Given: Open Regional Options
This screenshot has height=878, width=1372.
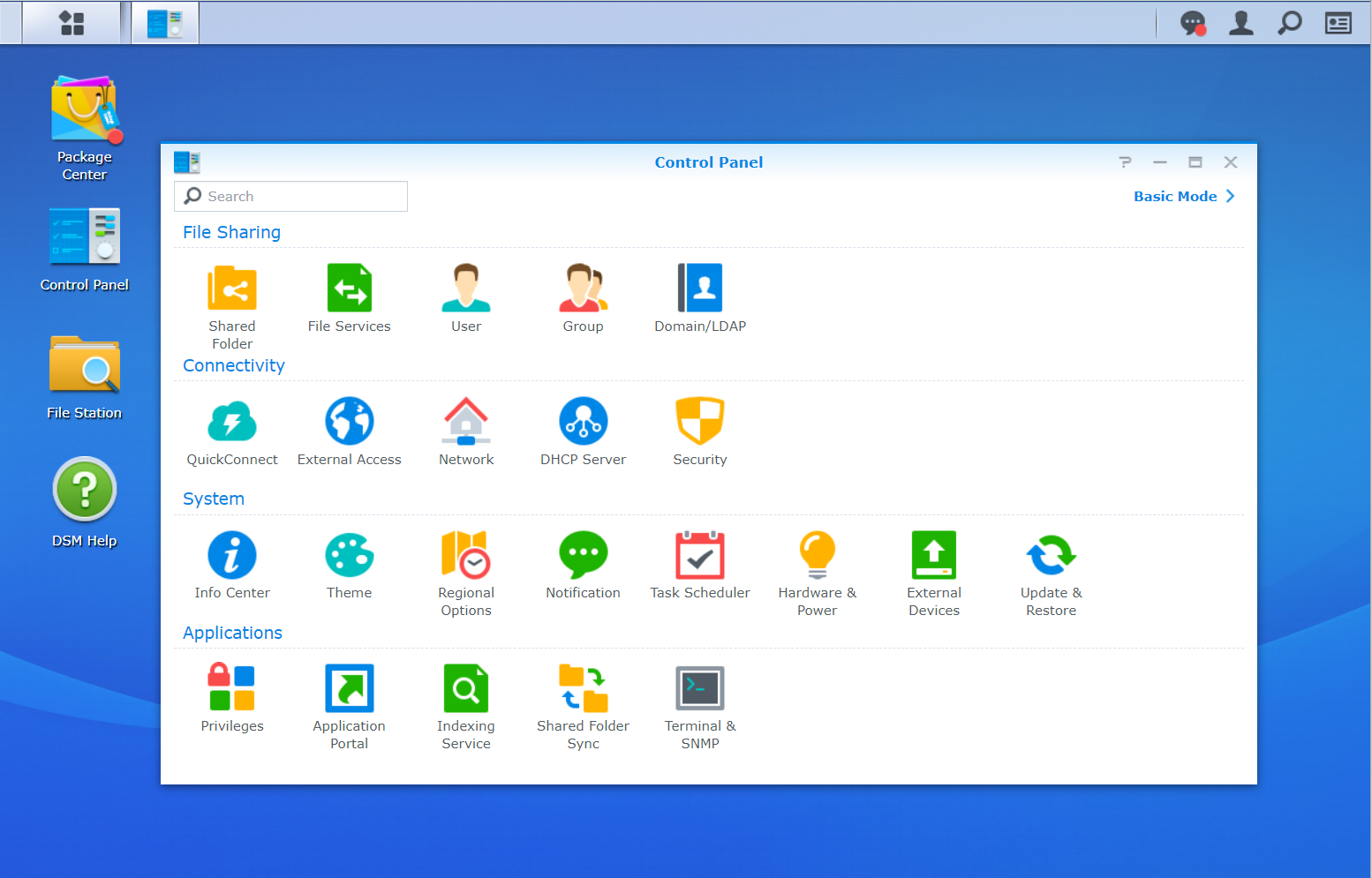Looking at the screenshot, I should [x=466, y=555].
